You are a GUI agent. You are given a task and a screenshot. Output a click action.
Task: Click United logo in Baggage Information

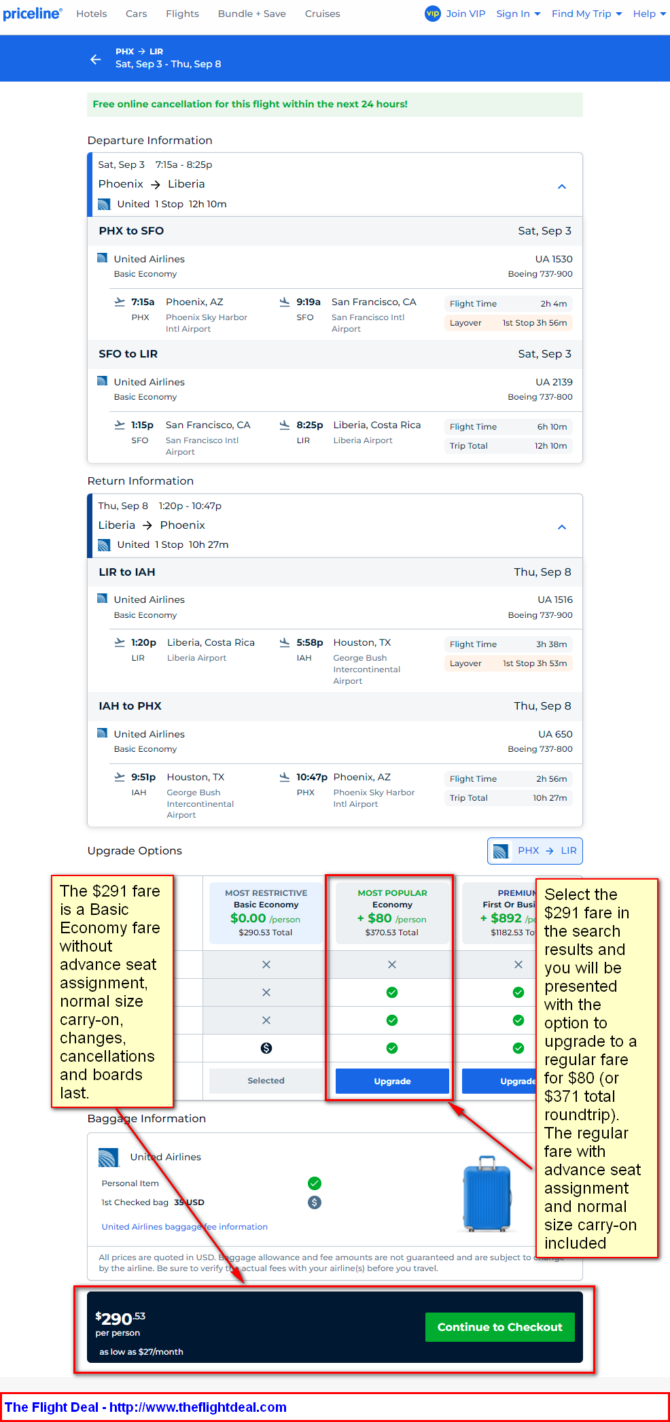click(109, 1158)
